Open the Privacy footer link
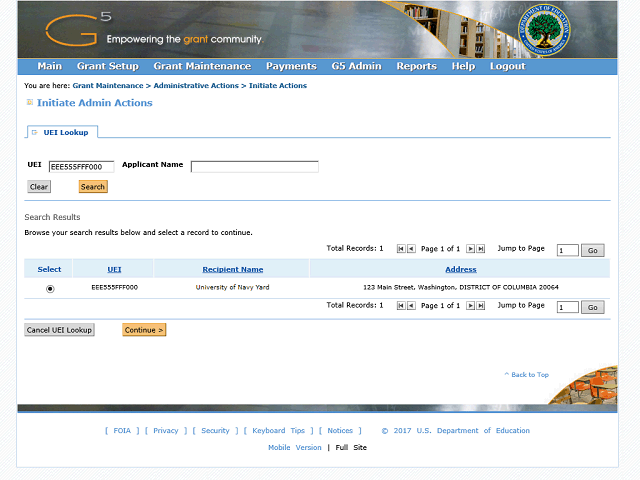640x480 pixels. click(166, 431)
